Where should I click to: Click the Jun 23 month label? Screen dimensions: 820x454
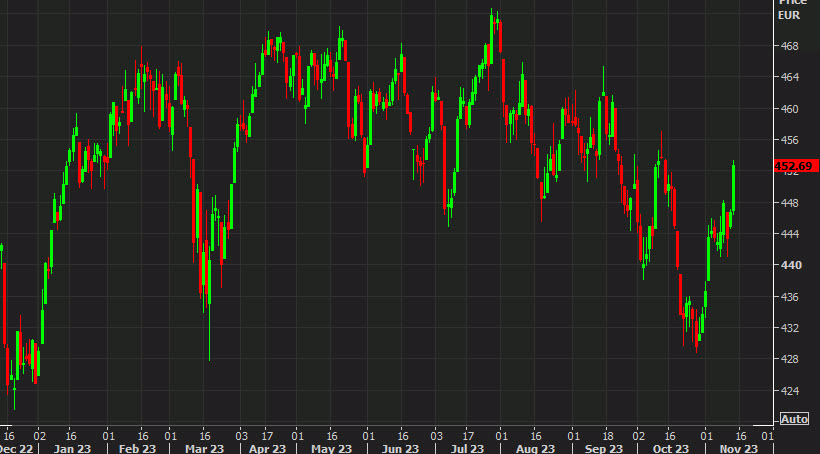point(401,449)
